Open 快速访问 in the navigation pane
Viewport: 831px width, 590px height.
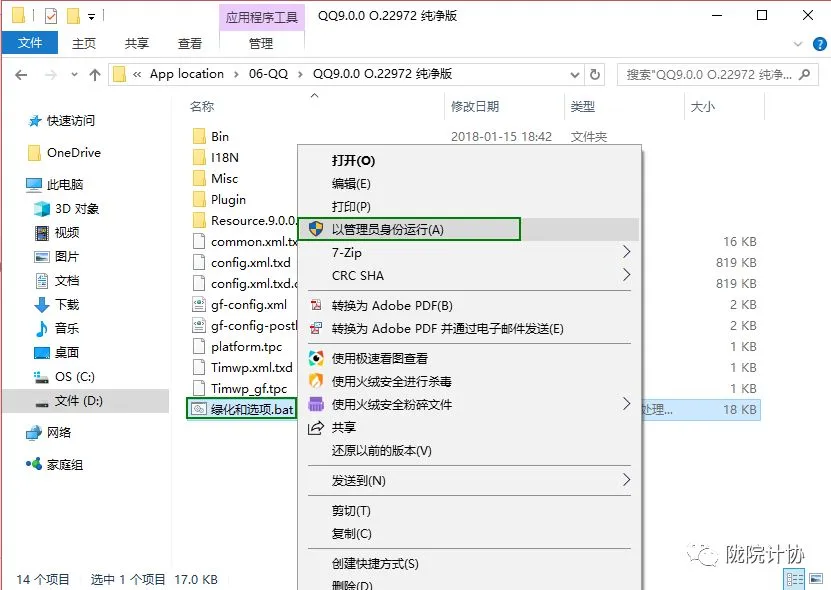pyautogui.click(x=70, y=121)
